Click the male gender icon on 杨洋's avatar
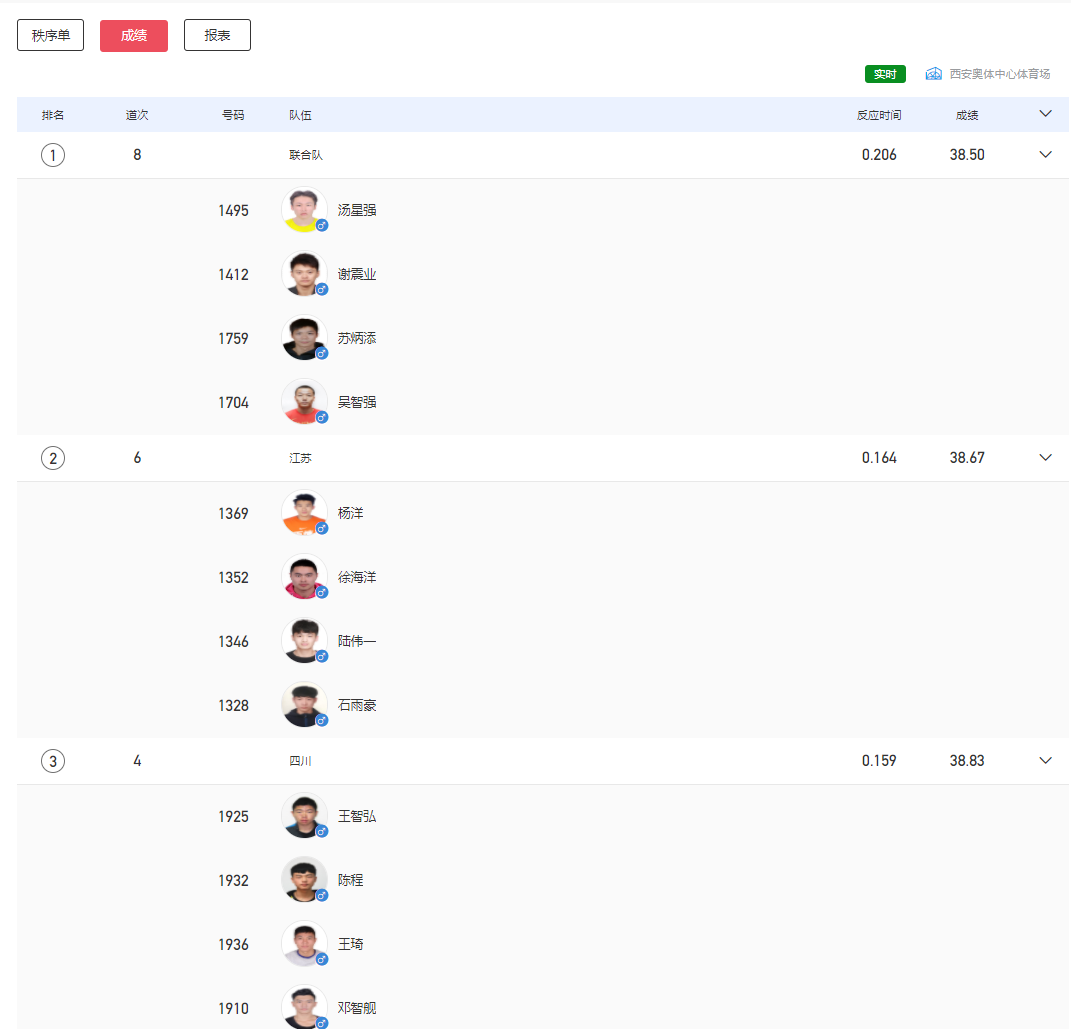The height and width of the screenshot is (1029, 1071). 322,529
